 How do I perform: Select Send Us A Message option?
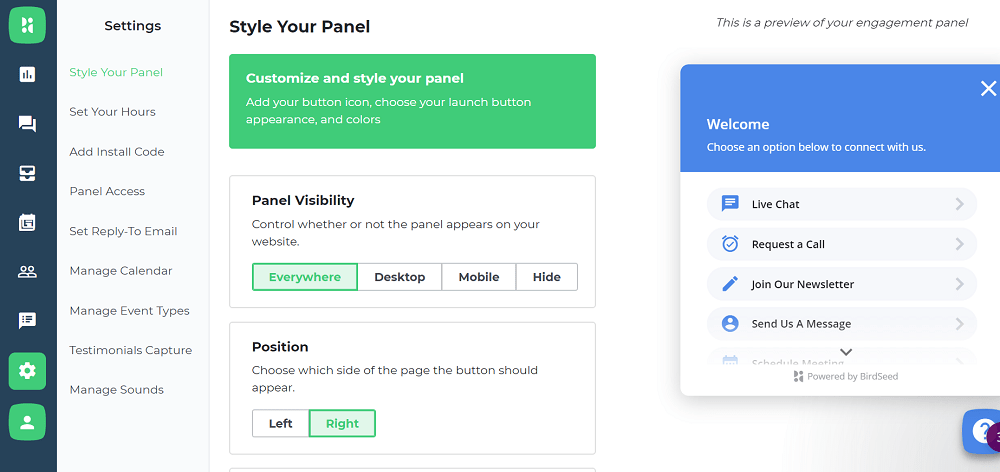click(842, 323)
